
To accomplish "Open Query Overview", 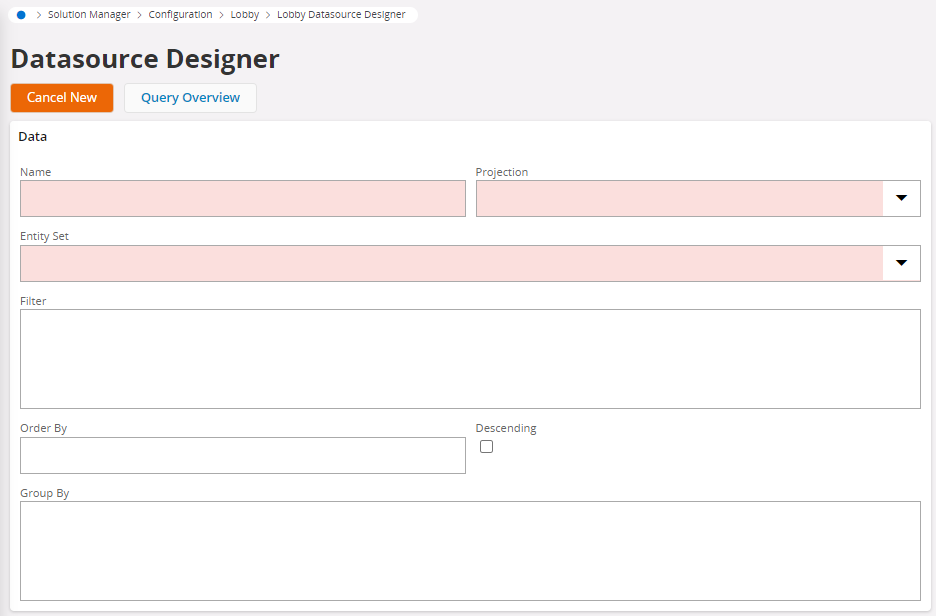I will (190, 98).
